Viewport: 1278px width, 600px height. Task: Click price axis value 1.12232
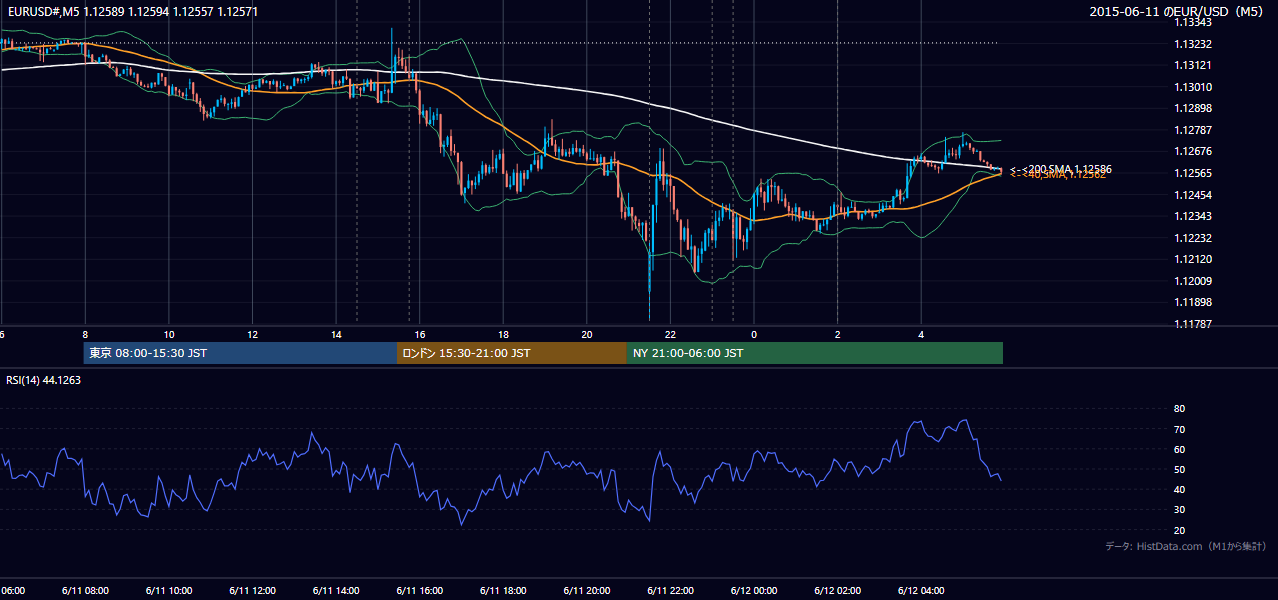point(1194,238)
